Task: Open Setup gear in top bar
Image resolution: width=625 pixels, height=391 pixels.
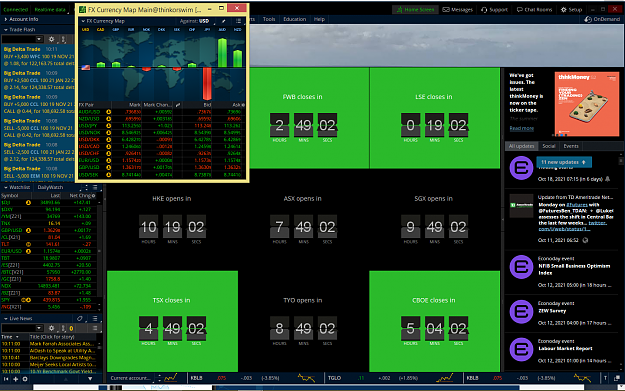Action: coord(572,10)
